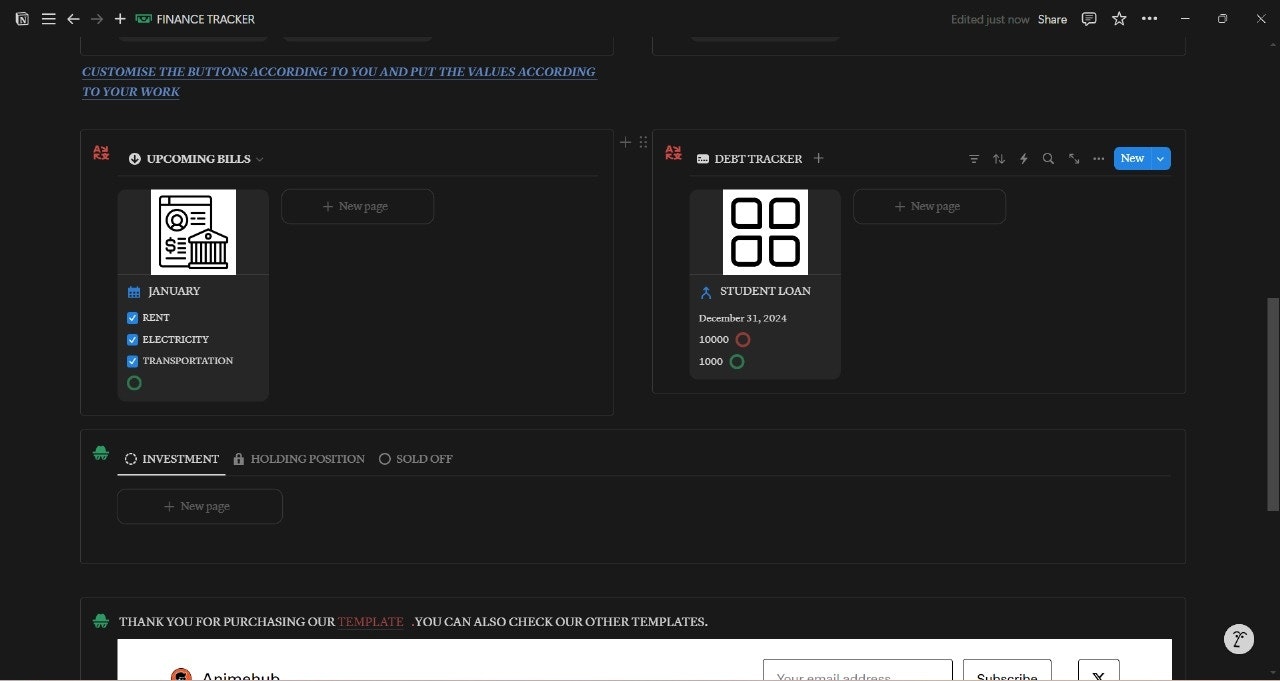Click the plus icon beside Debt Tracker
The height and width of the screenshot is (681, 1280).
pos(818,158)
